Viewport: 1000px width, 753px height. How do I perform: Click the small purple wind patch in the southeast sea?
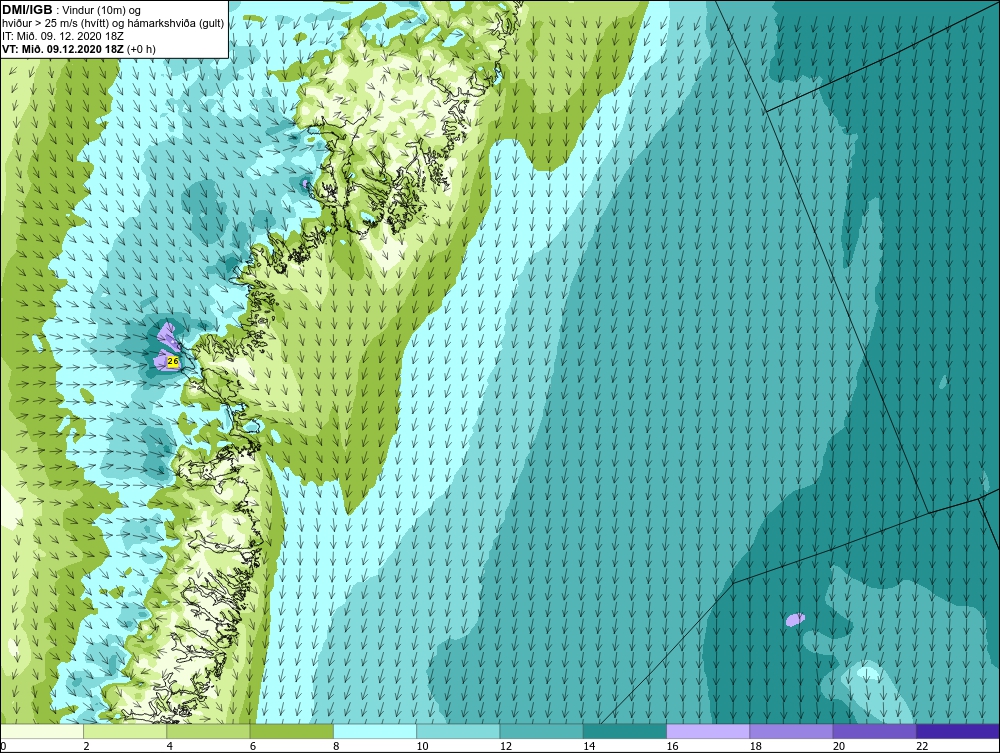click(795, 619)
